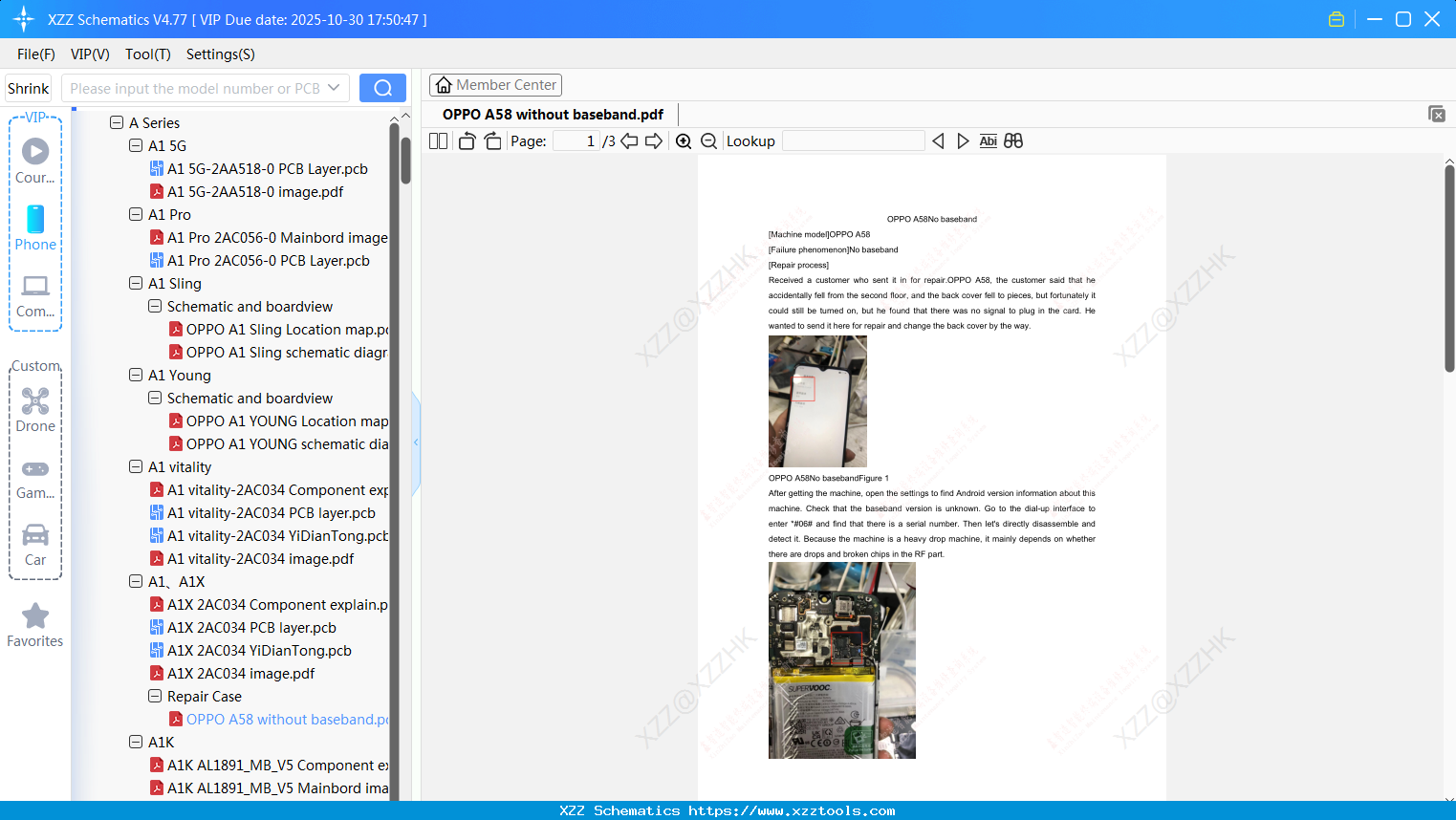Image resolution: width=1456 pixels, height=820 pixels.
Task: Click the PDF viewer vertical scrollbar thumb
Action: (1449, 269)
